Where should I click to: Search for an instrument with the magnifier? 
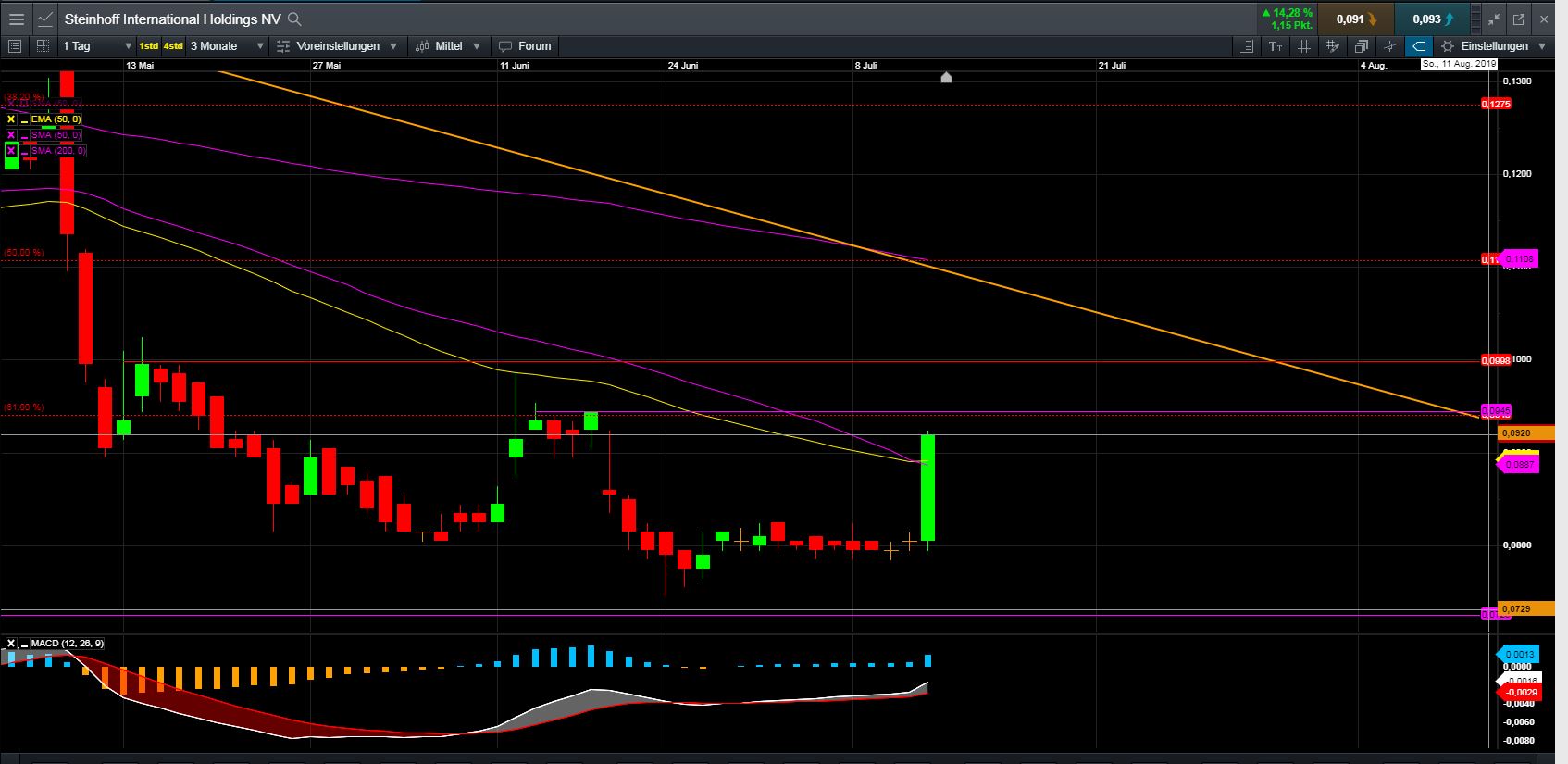click(294, 19)
